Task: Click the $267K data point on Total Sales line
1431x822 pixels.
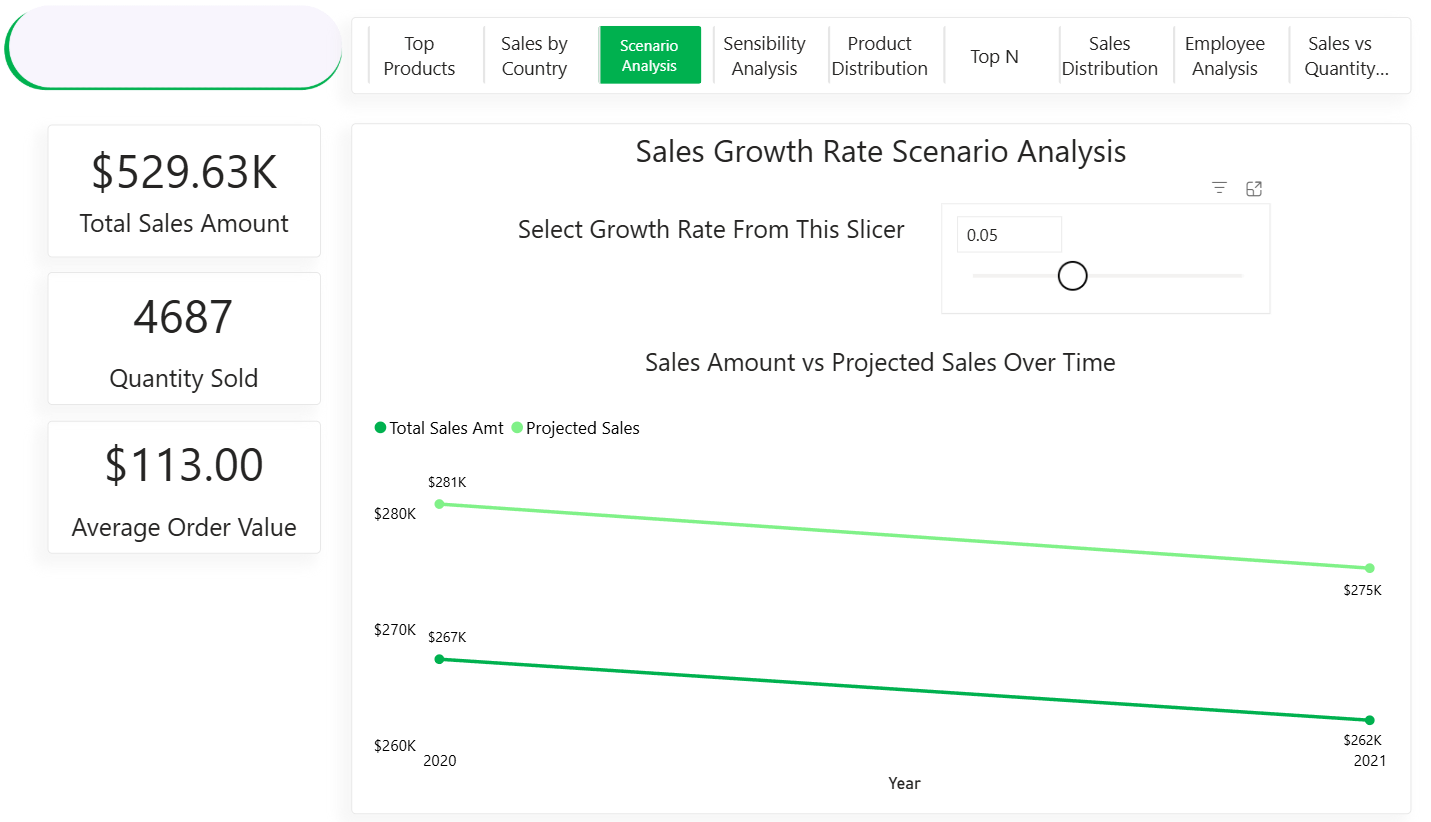Action: [440, 658]
